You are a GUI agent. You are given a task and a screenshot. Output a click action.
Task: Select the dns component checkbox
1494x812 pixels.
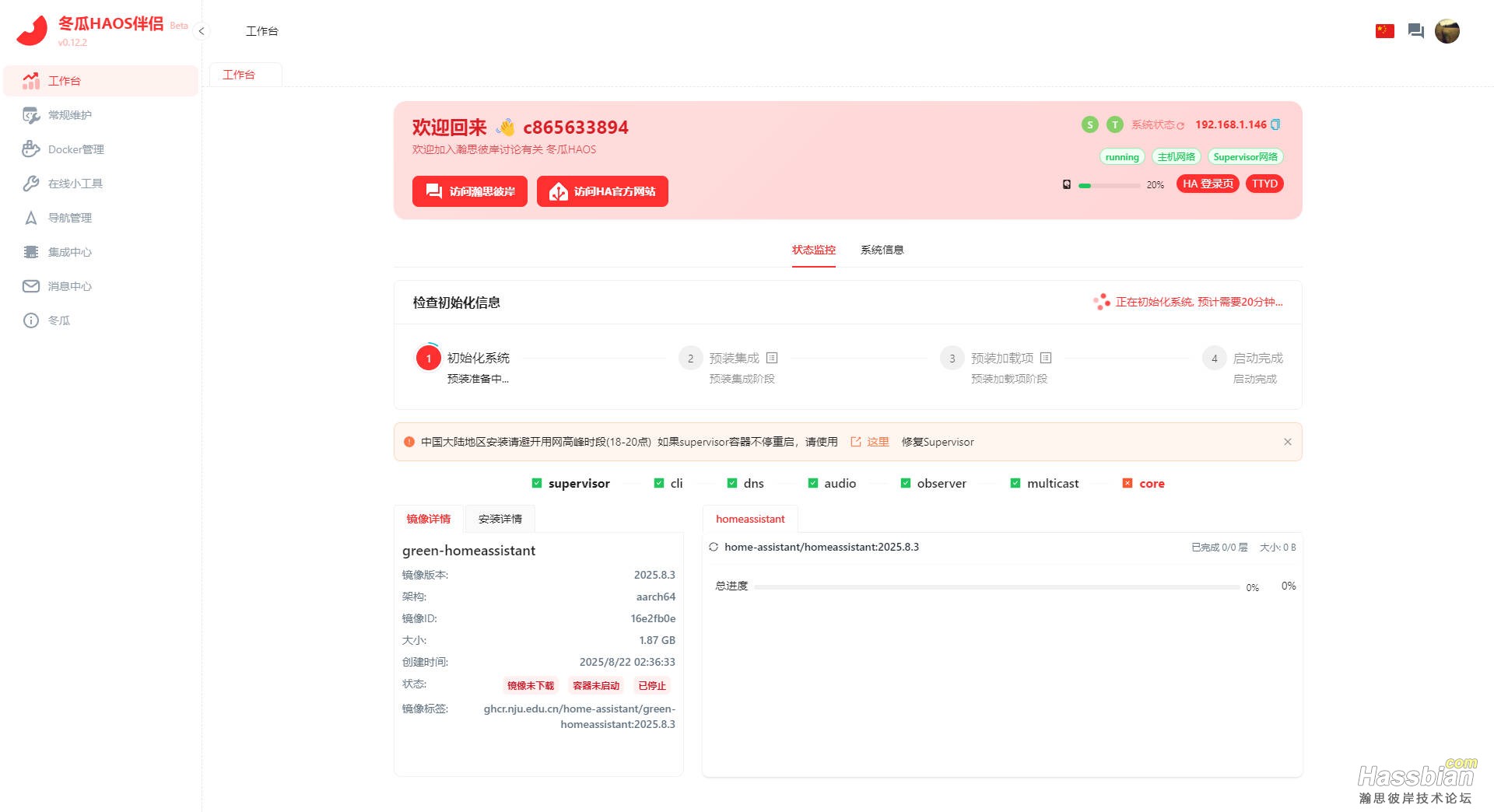[x=732, y=483]
